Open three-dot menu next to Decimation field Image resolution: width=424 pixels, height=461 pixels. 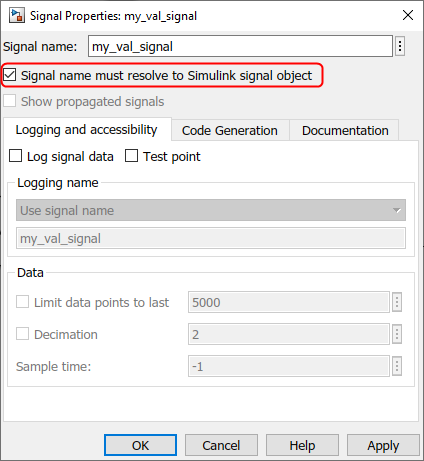(x=397, y=334)
